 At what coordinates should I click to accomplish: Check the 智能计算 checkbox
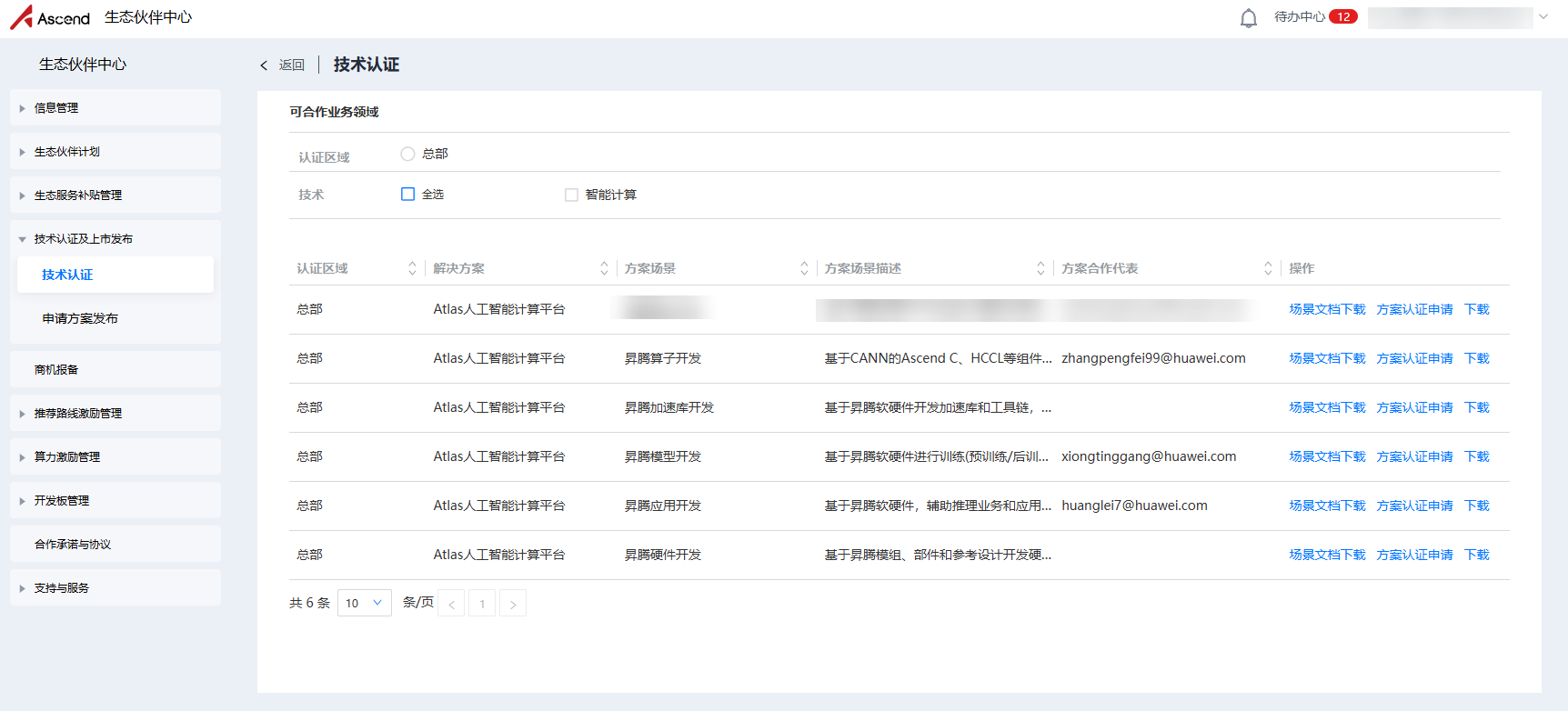(571, 195)
